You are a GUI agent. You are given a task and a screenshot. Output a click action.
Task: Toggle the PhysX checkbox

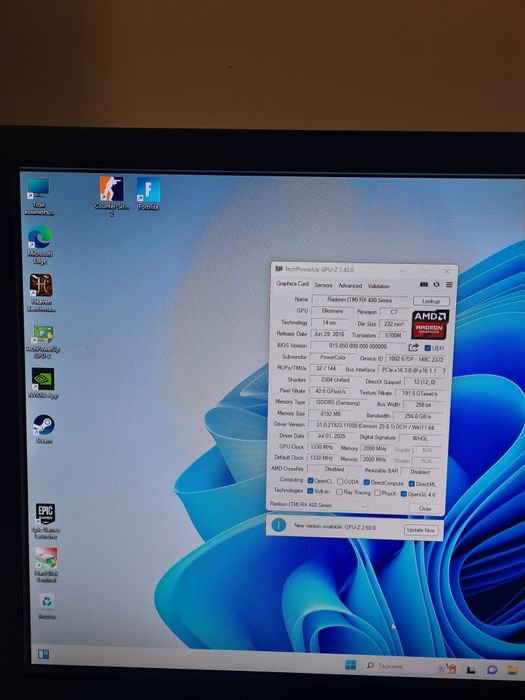(x=378, y=493)
